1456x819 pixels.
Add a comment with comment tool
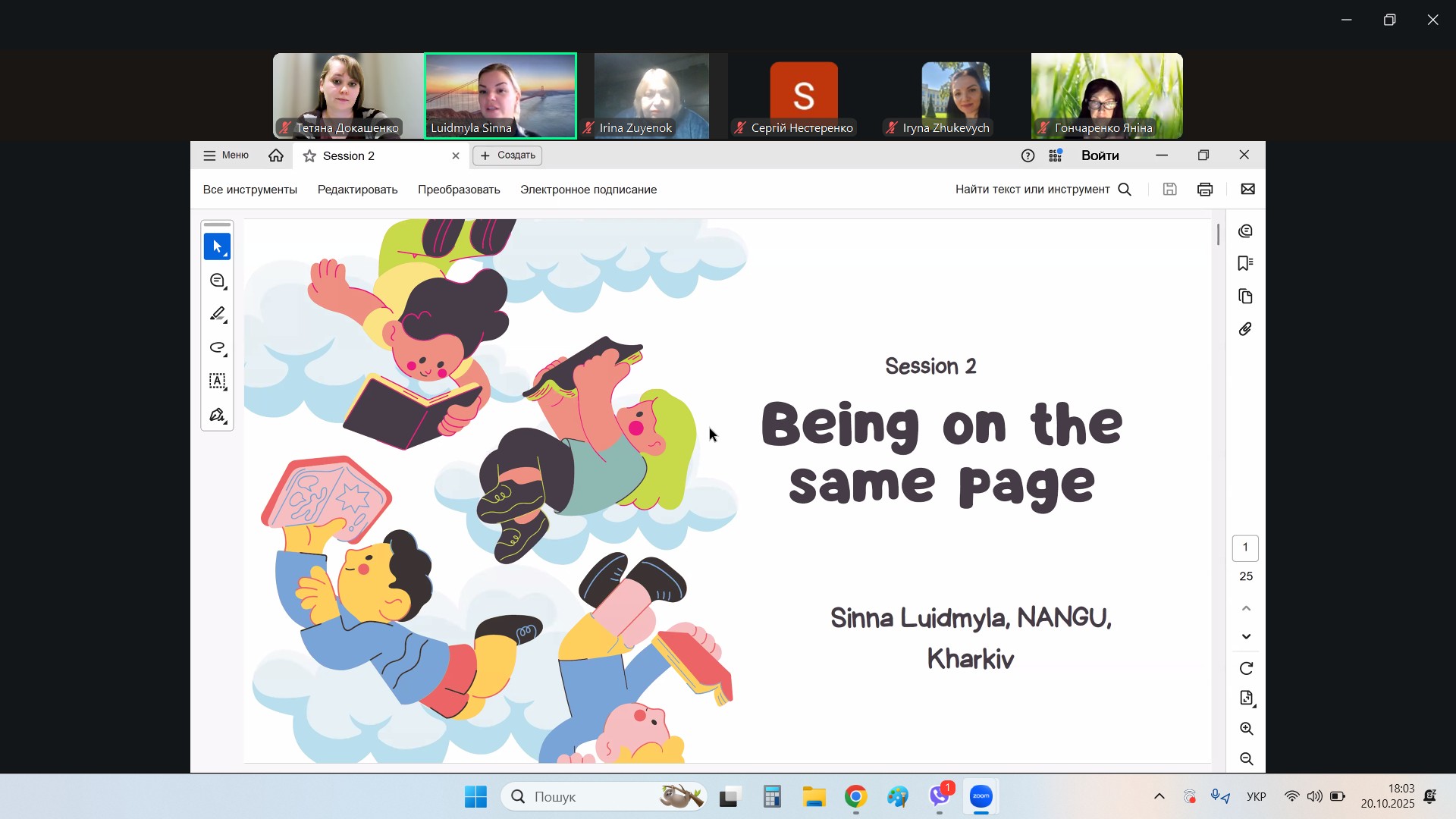(x=217, y=281)
